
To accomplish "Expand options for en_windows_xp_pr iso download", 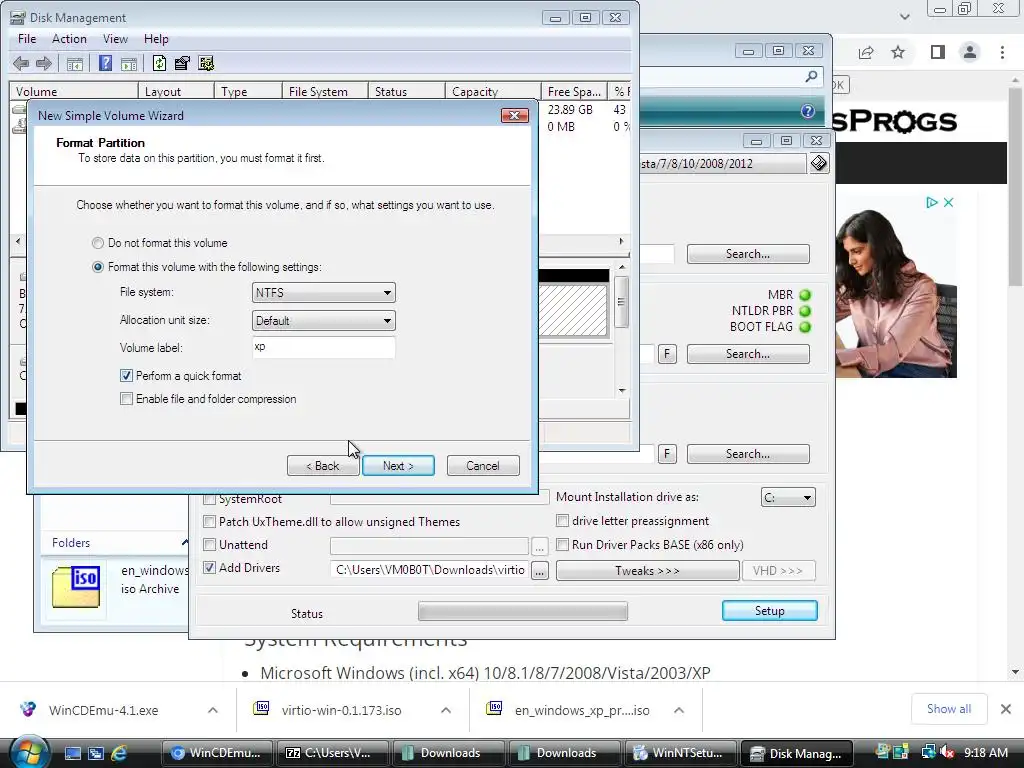I will pos(679,710).
